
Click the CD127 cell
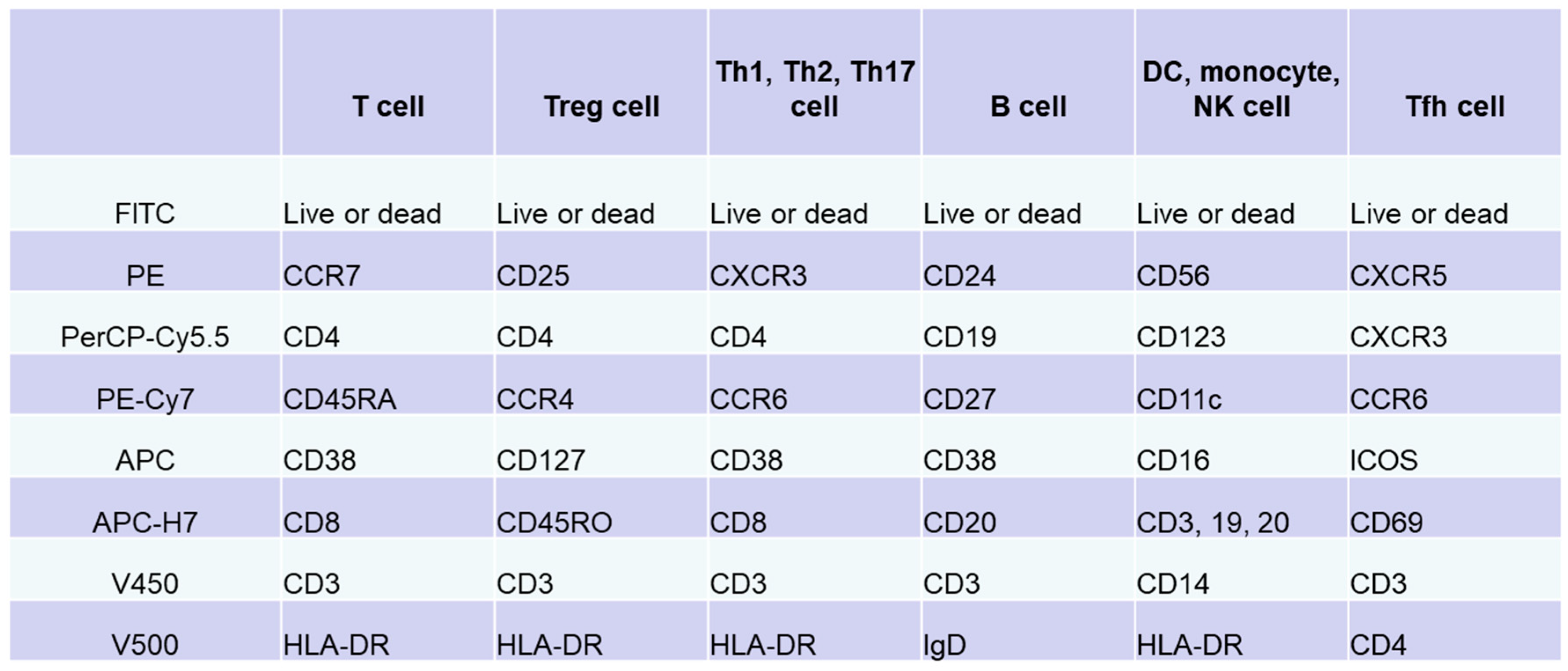[541, 460]
